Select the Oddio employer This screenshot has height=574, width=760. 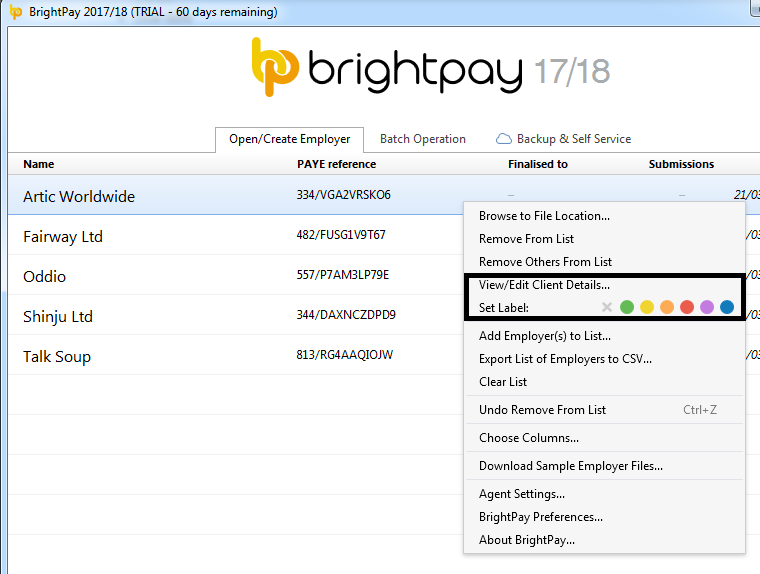(x=45, y=276)
